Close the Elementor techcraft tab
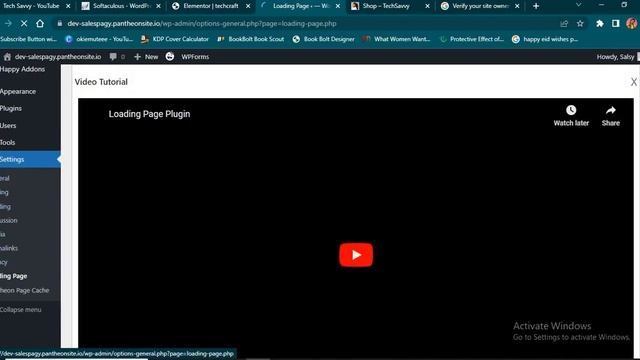The image size is (640, 360). pos(248,6)
